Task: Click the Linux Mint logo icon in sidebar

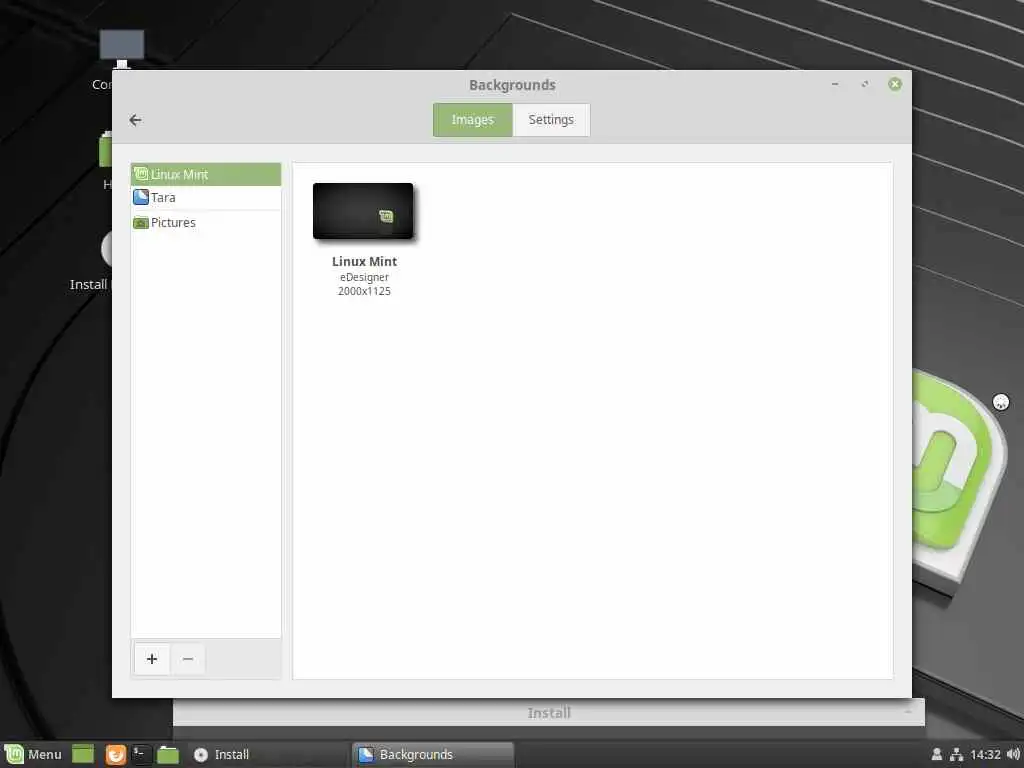Action: coord(140,174)
